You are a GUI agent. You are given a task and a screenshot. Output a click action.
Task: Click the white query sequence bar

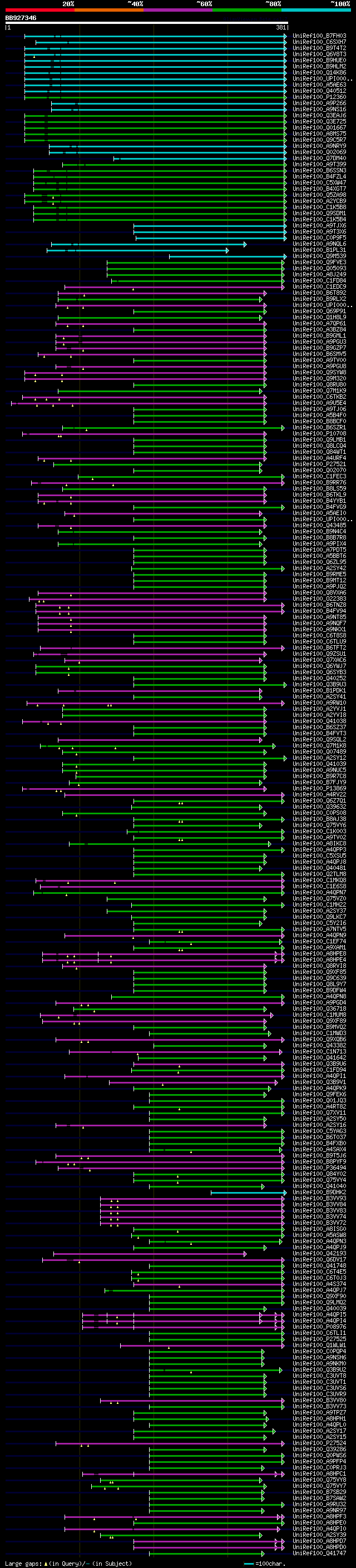pos(147,22)
